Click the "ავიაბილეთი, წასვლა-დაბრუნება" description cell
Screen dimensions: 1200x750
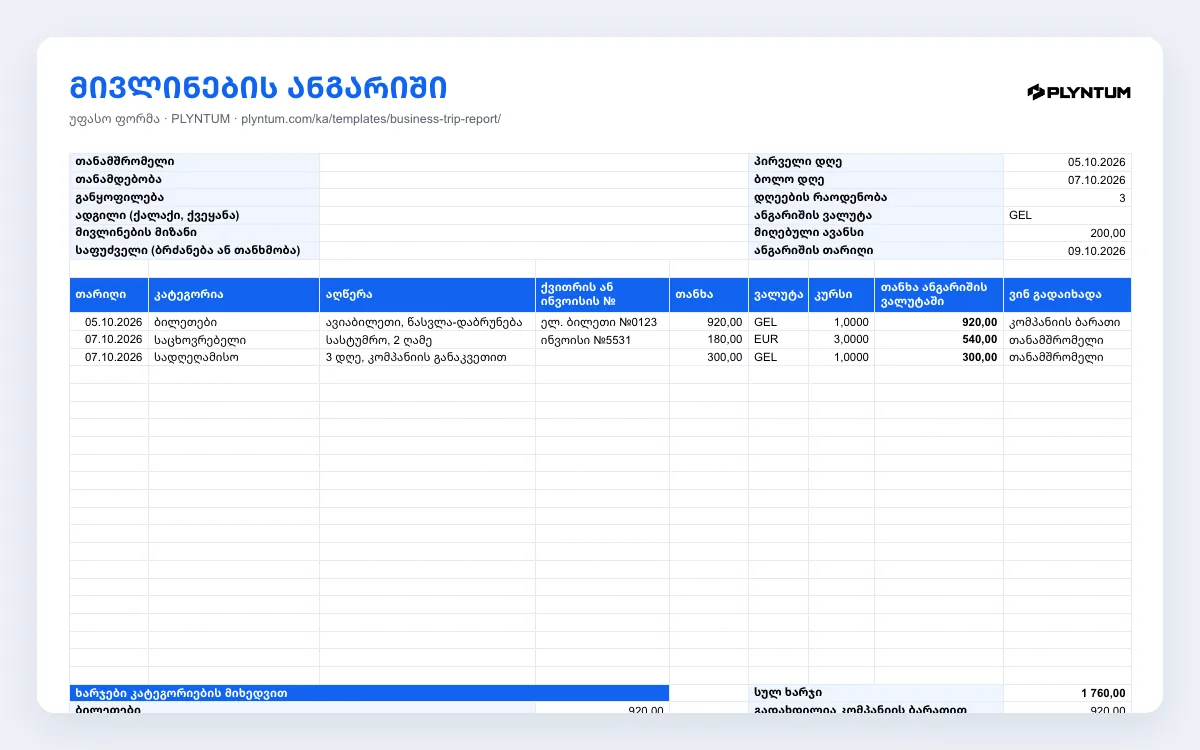click(x=427, y=322)
